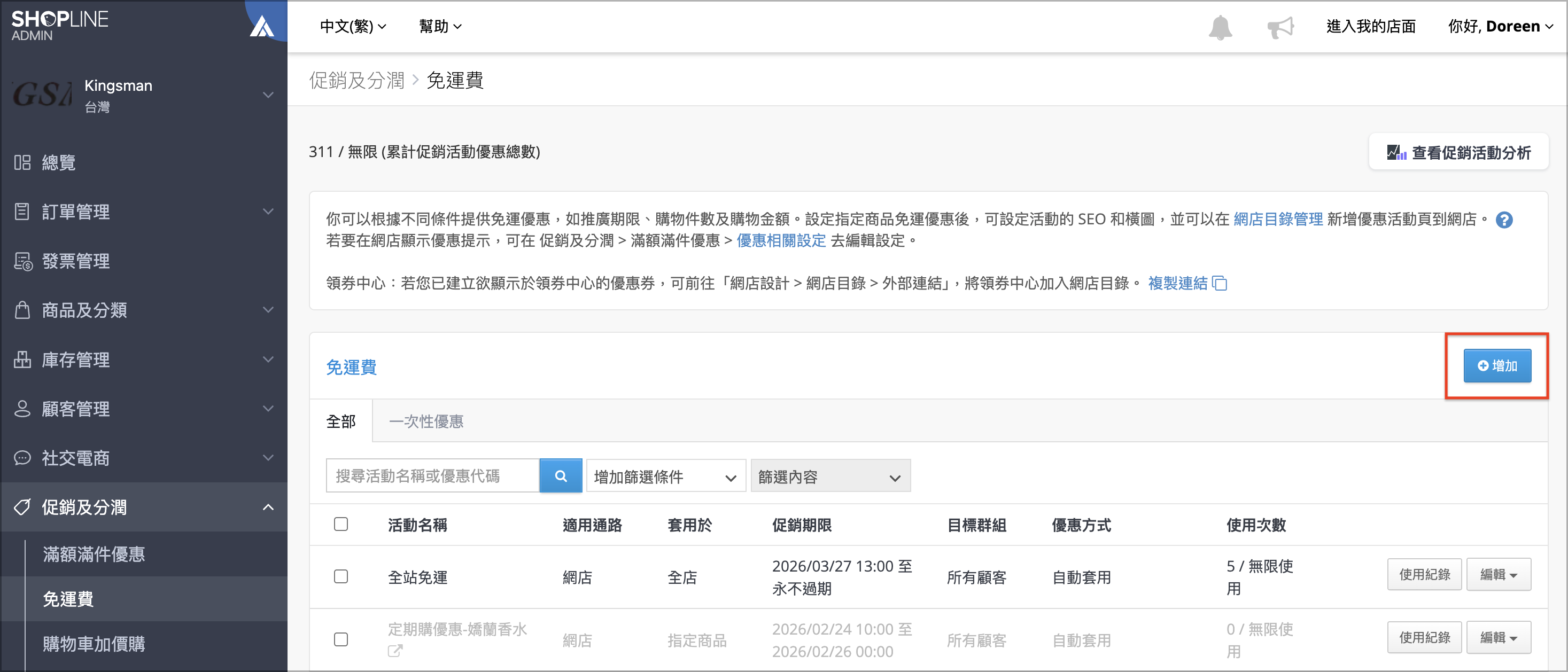Switch to the 一次性優惠 tab
This screenshot has height=672, width=1568.
426,421
